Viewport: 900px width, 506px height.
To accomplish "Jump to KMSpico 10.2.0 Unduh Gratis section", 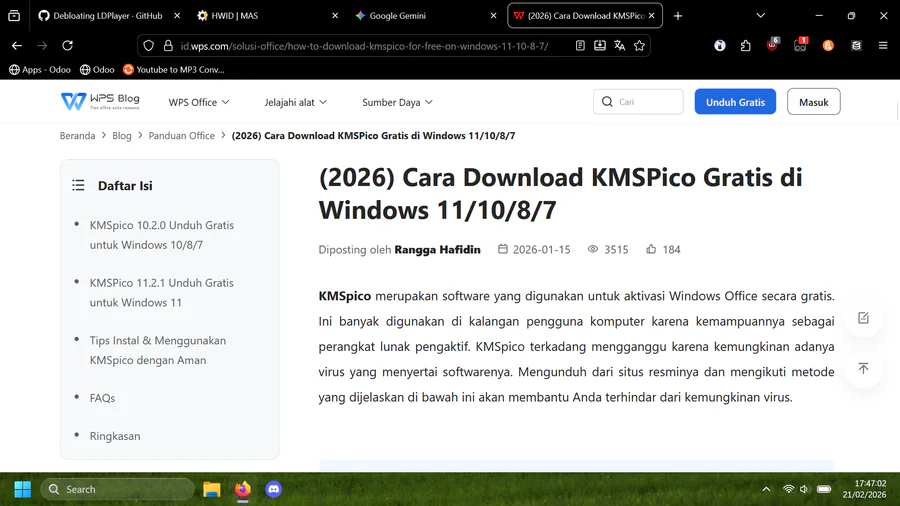I will point(161,235).
